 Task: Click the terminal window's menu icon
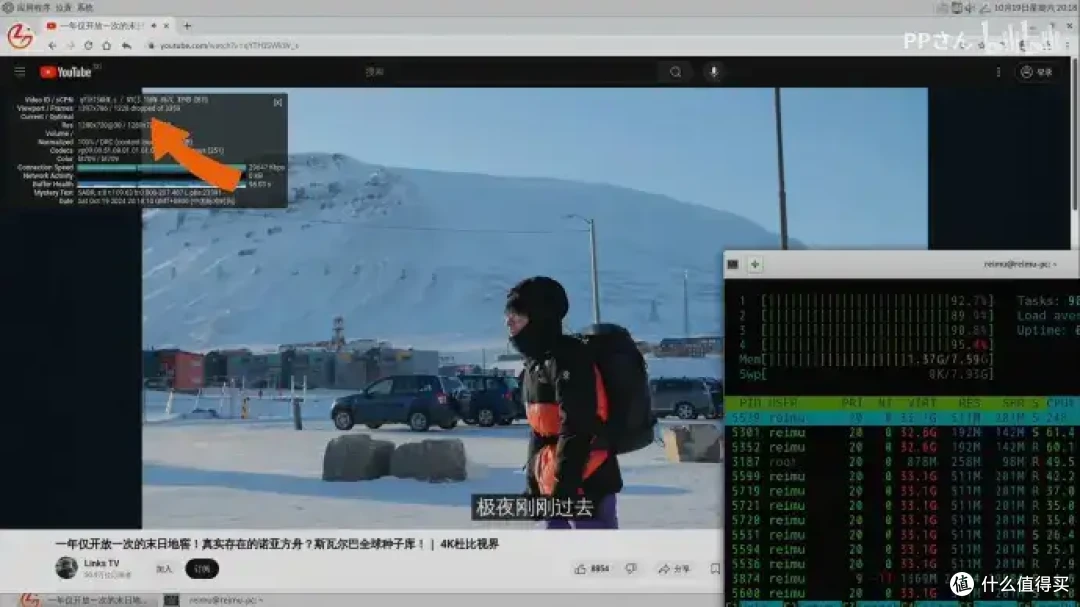pyautogui.click(x=733, y=265)
